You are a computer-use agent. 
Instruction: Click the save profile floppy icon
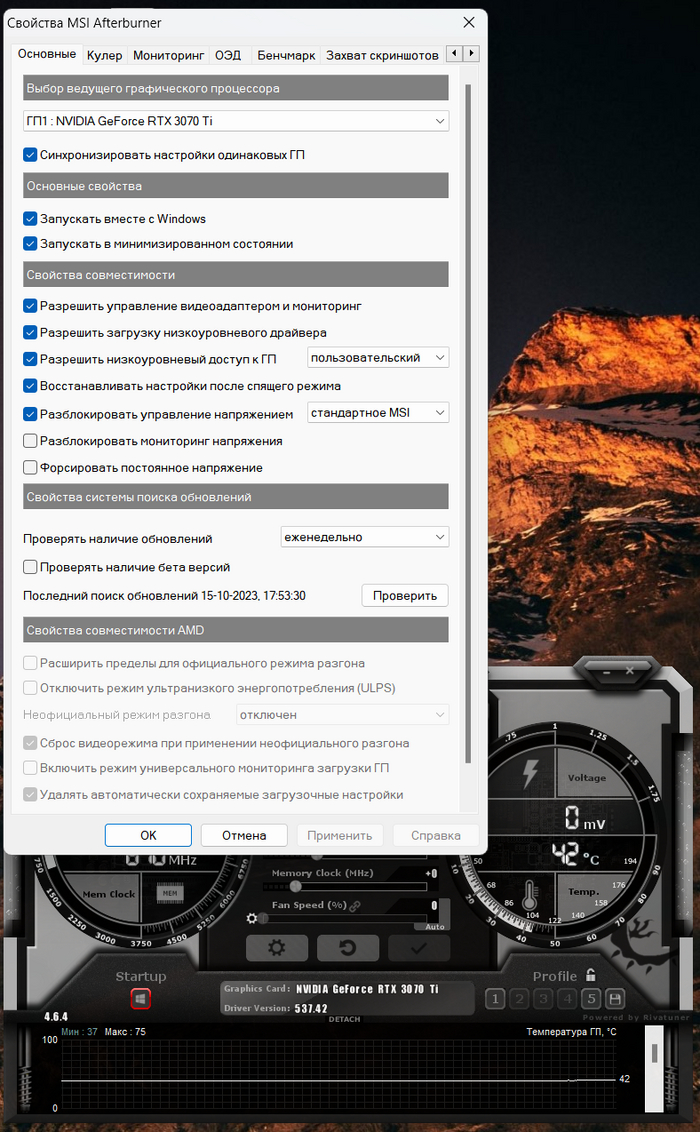pyautogui.click(x=616, y=999)
